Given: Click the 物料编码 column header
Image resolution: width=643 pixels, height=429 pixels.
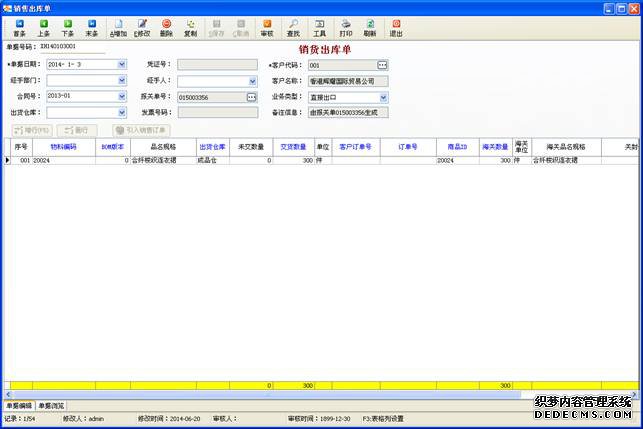Looking at the screenshot, I should [x=63, y=146].
